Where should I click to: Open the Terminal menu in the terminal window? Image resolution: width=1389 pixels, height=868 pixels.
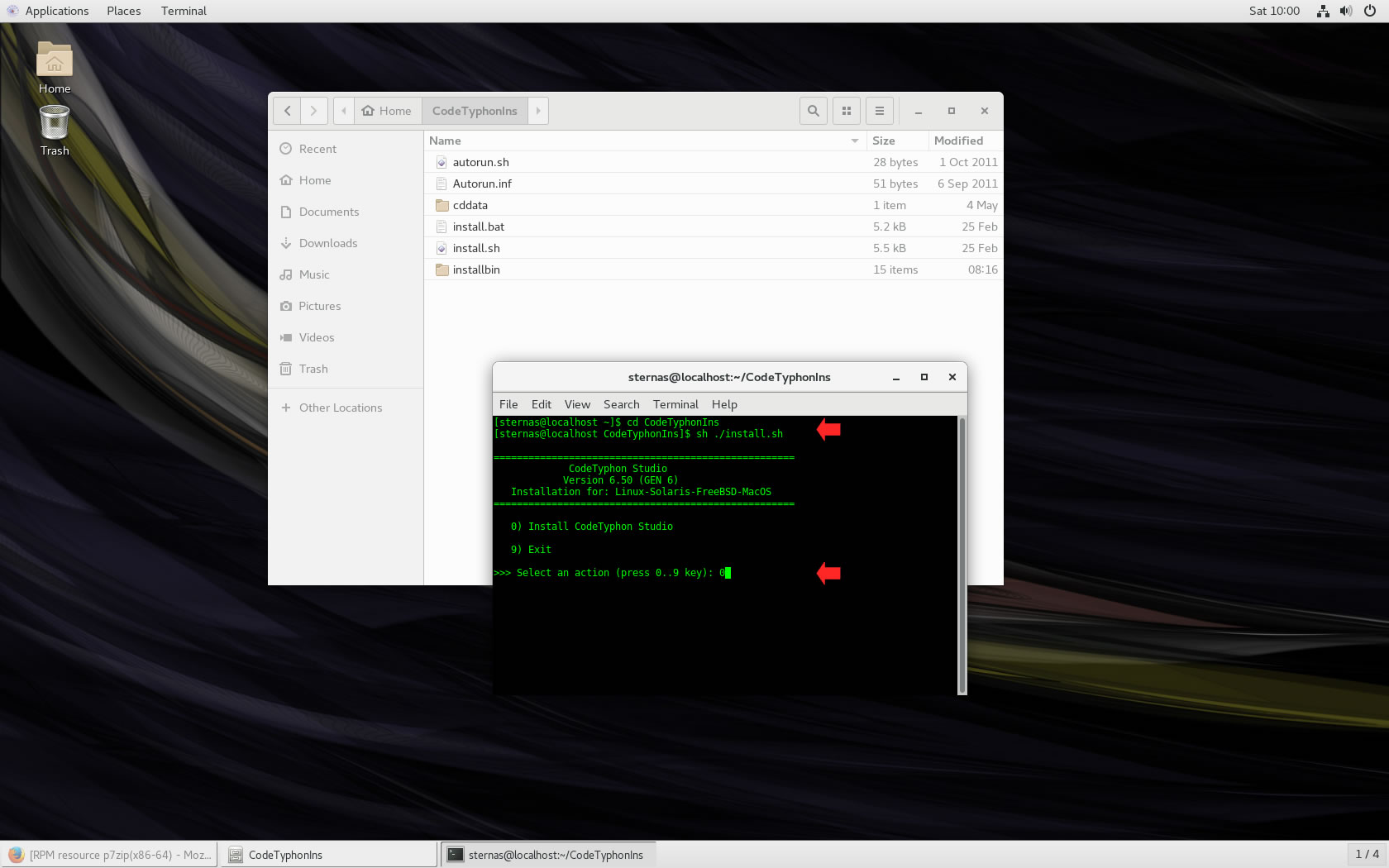coord(675,404)
